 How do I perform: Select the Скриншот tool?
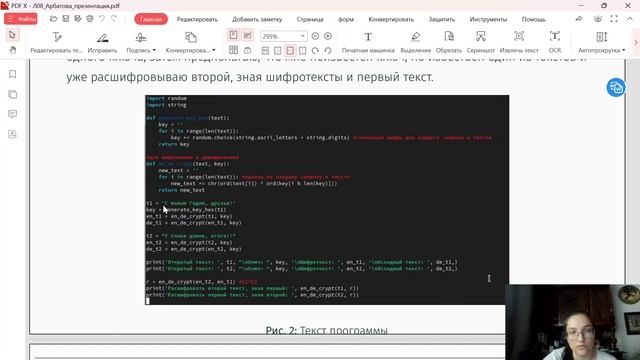tap(480, 42)
